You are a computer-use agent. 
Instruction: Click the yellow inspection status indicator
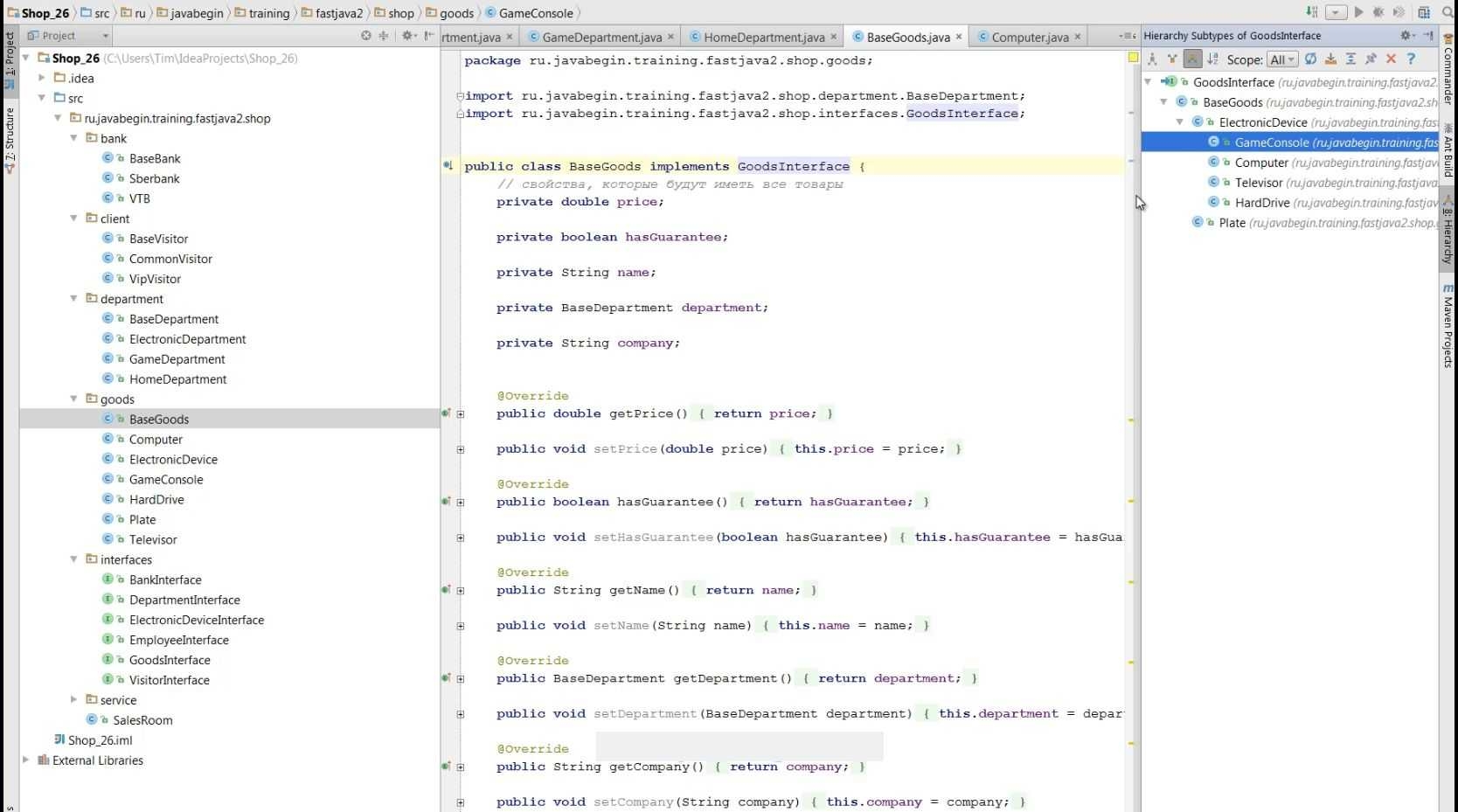point(1133,57)
